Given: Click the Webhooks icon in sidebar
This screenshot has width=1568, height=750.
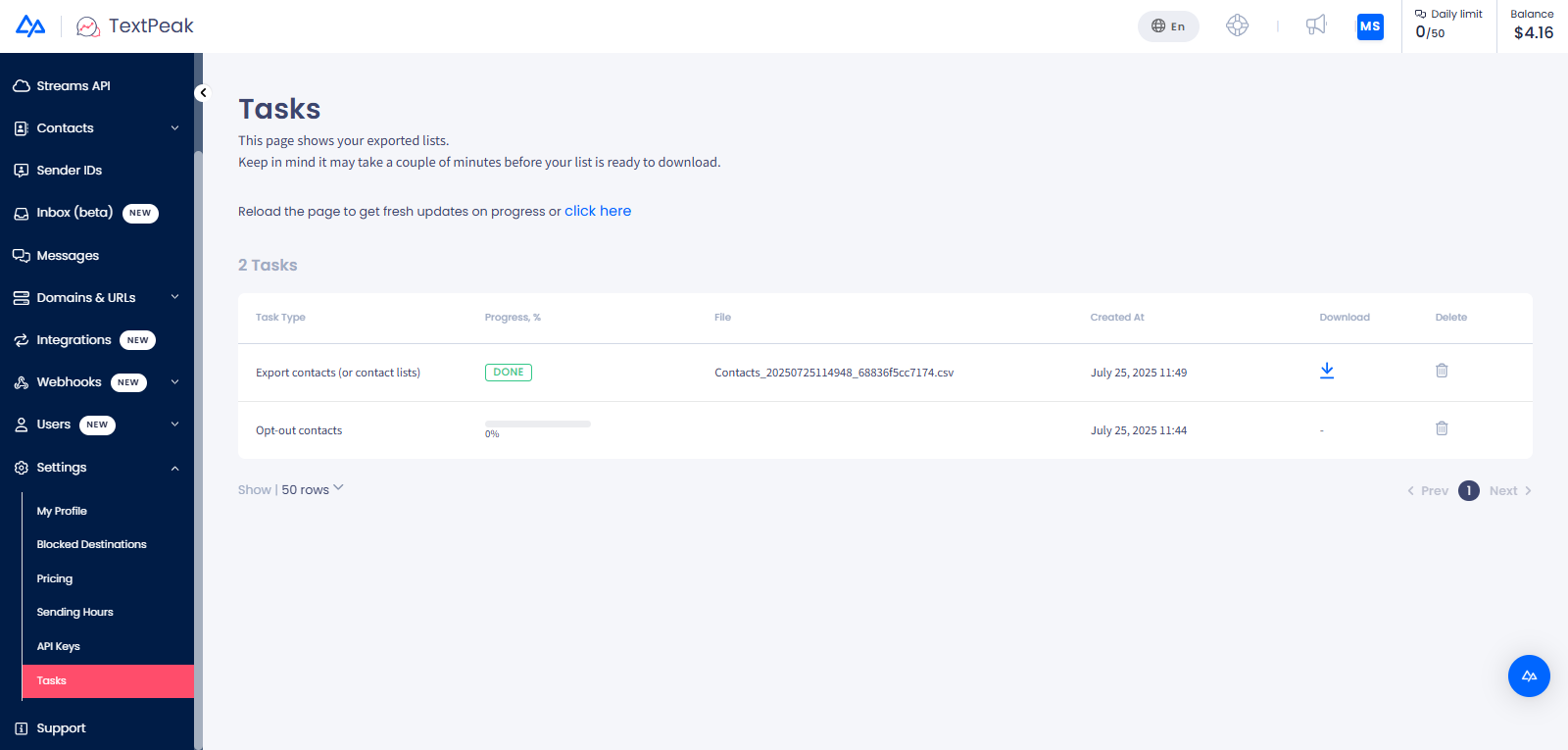Looking at the screenshot, I should click(x=21, y=382).
